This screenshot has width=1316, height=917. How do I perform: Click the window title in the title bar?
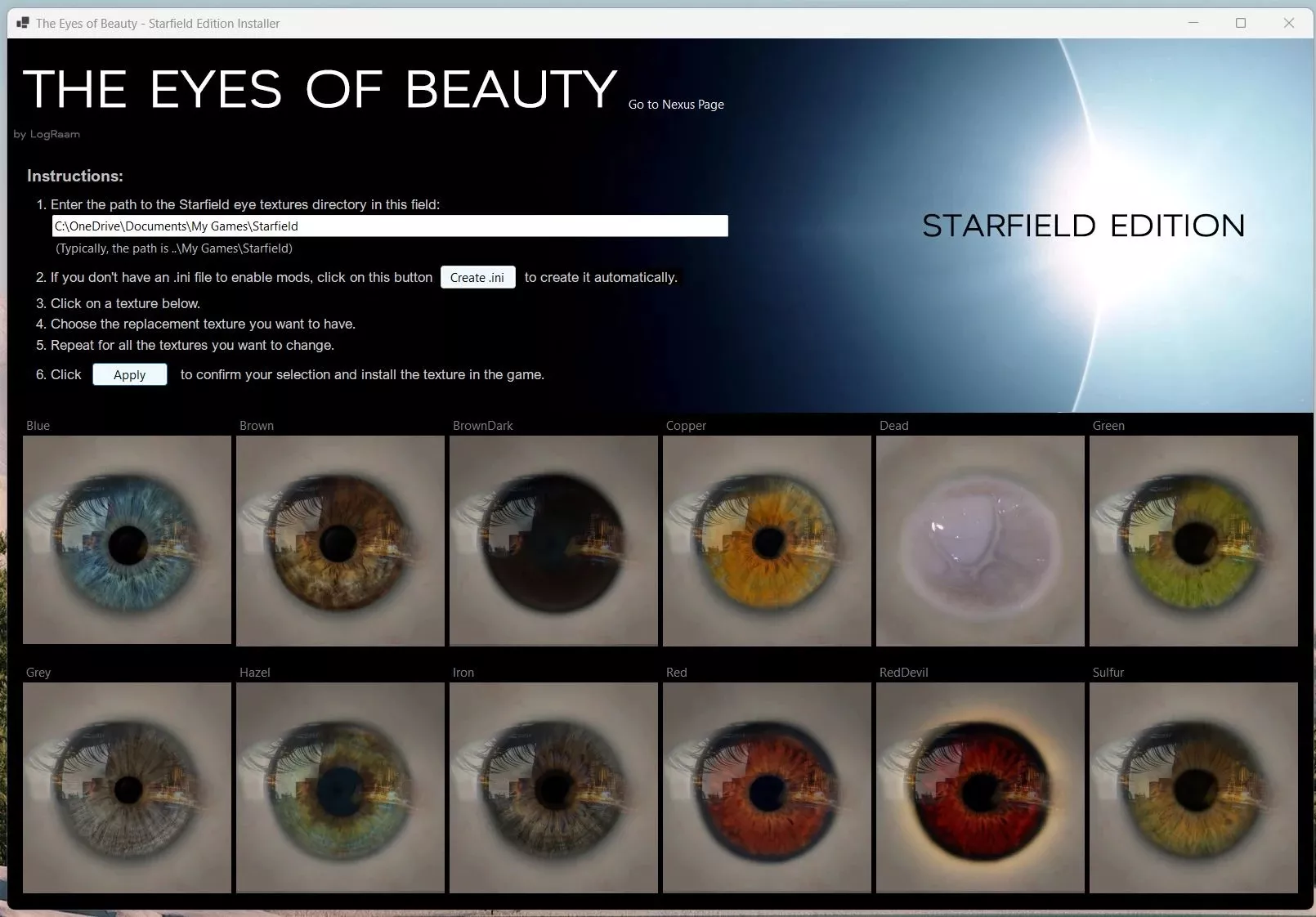coord(158,24)
